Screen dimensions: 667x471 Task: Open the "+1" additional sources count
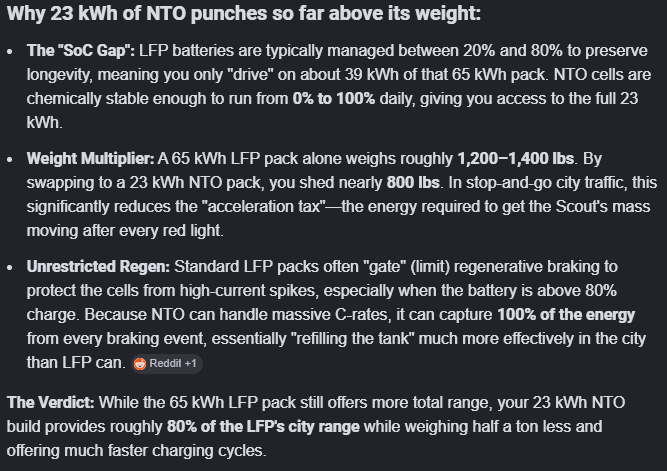(190, 363)
